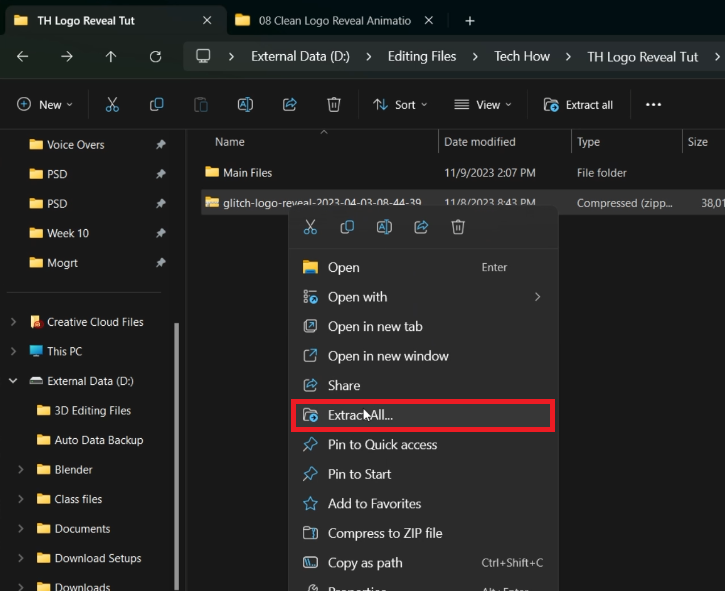The width and height of the screenshot is (725, 591).
Task: Choose Compress to ZIP file
Action: tap(385, 533)
